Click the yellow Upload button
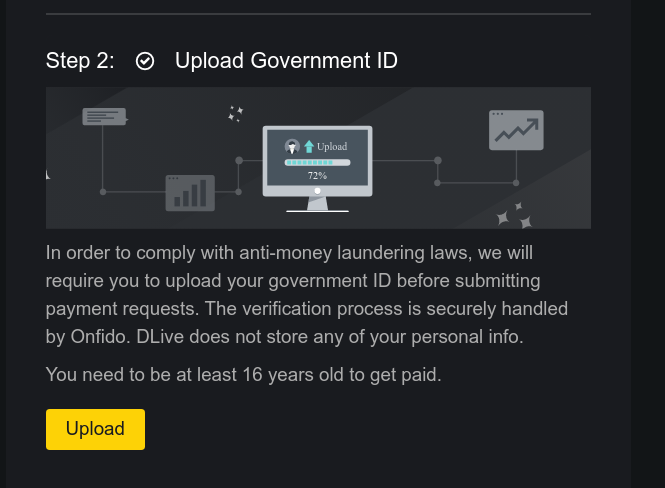 click(x=95, y=429)
